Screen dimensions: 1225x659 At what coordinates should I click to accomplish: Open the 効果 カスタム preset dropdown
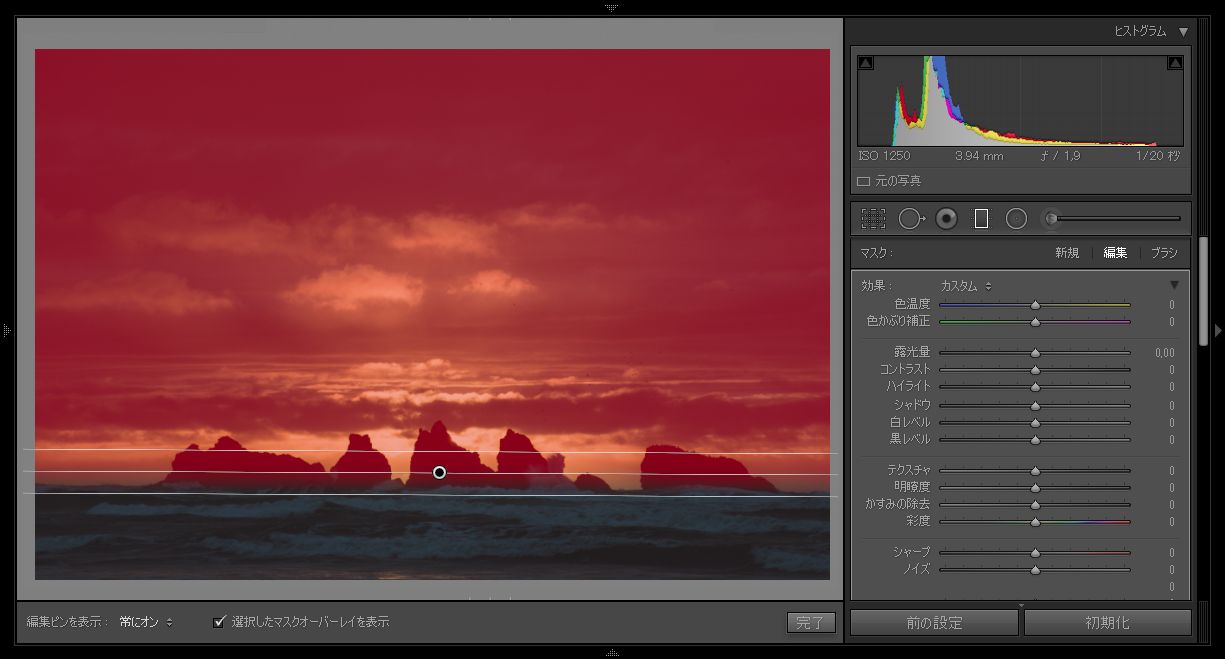966,286
